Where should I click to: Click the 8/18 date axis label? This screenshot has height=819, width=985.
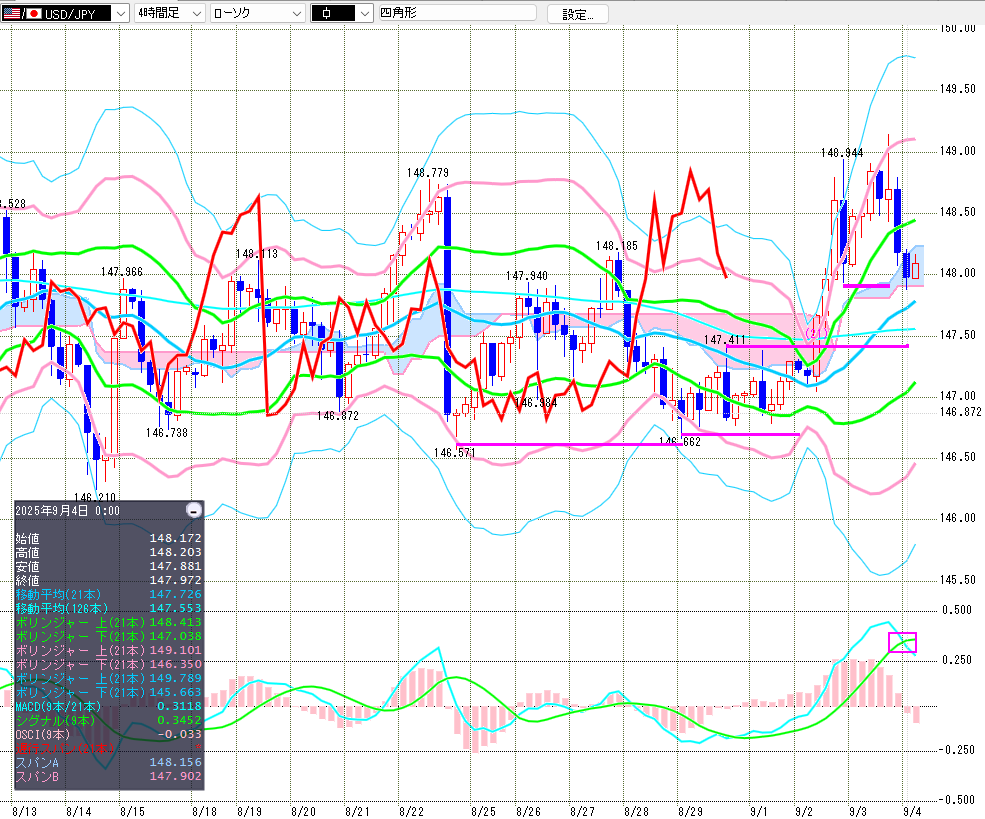pos(205,811)
